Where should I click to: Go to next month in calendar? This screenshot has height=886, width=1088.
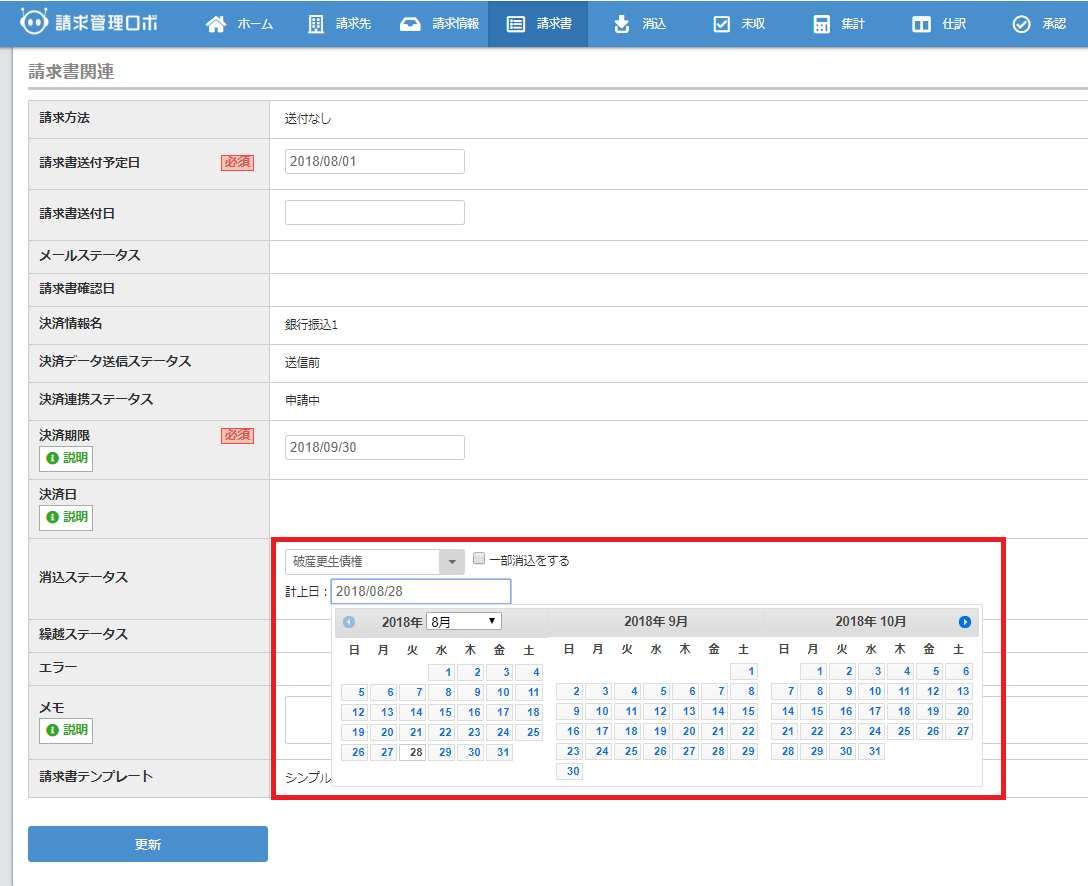tap(965, 622)
